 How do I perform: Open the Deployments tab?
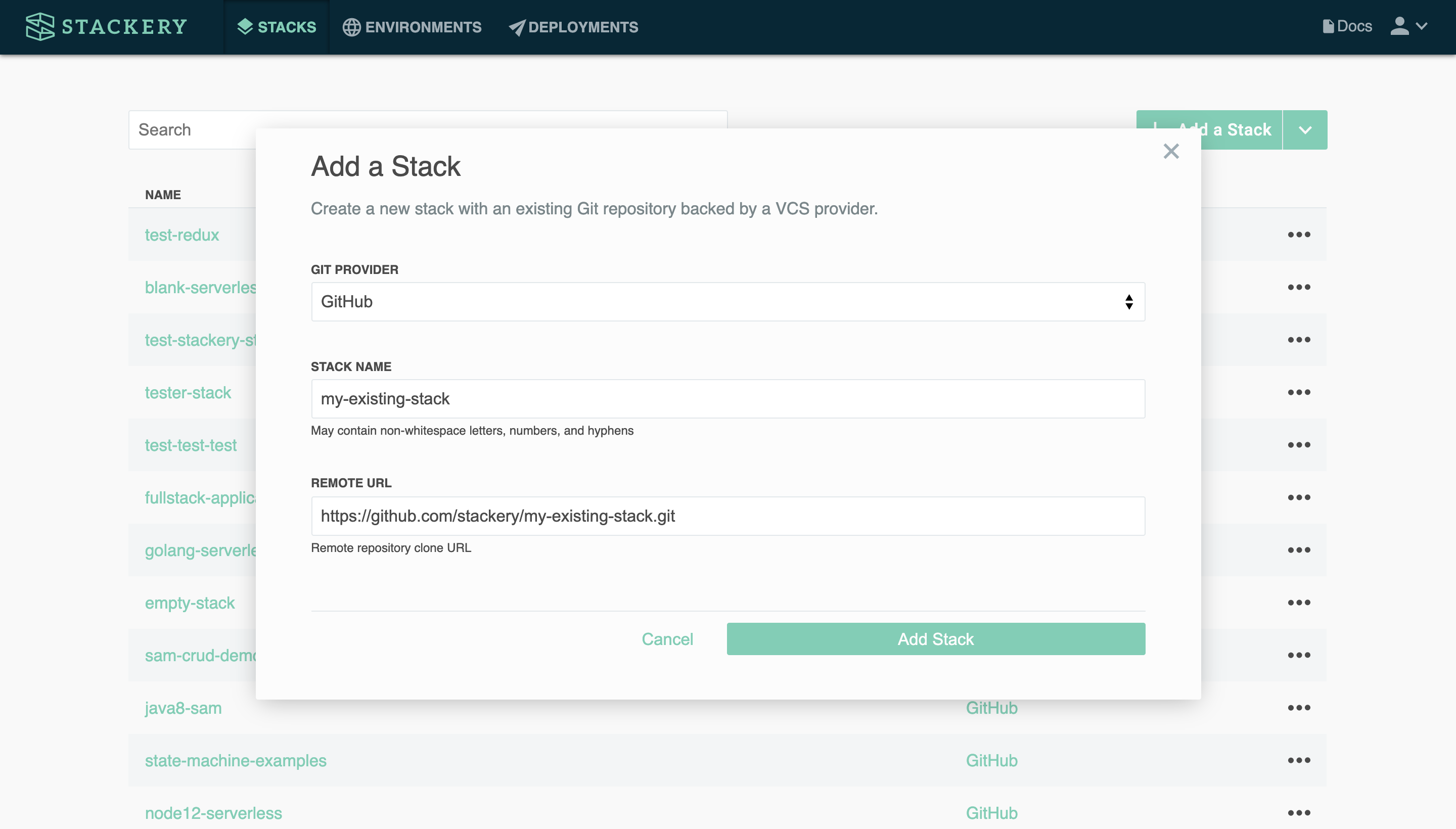click(x=573, y=27)
